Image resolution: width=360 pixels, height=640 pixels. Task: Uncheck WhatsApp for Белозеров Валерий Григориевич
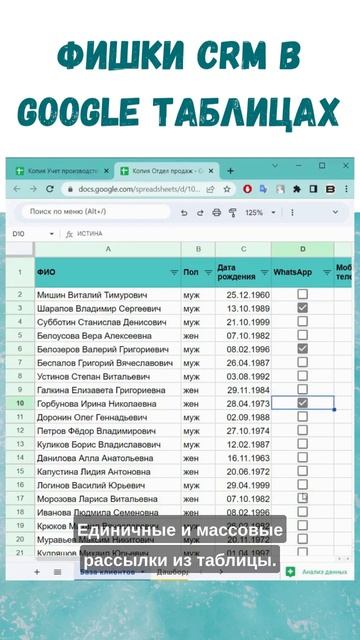click(302, 349)
